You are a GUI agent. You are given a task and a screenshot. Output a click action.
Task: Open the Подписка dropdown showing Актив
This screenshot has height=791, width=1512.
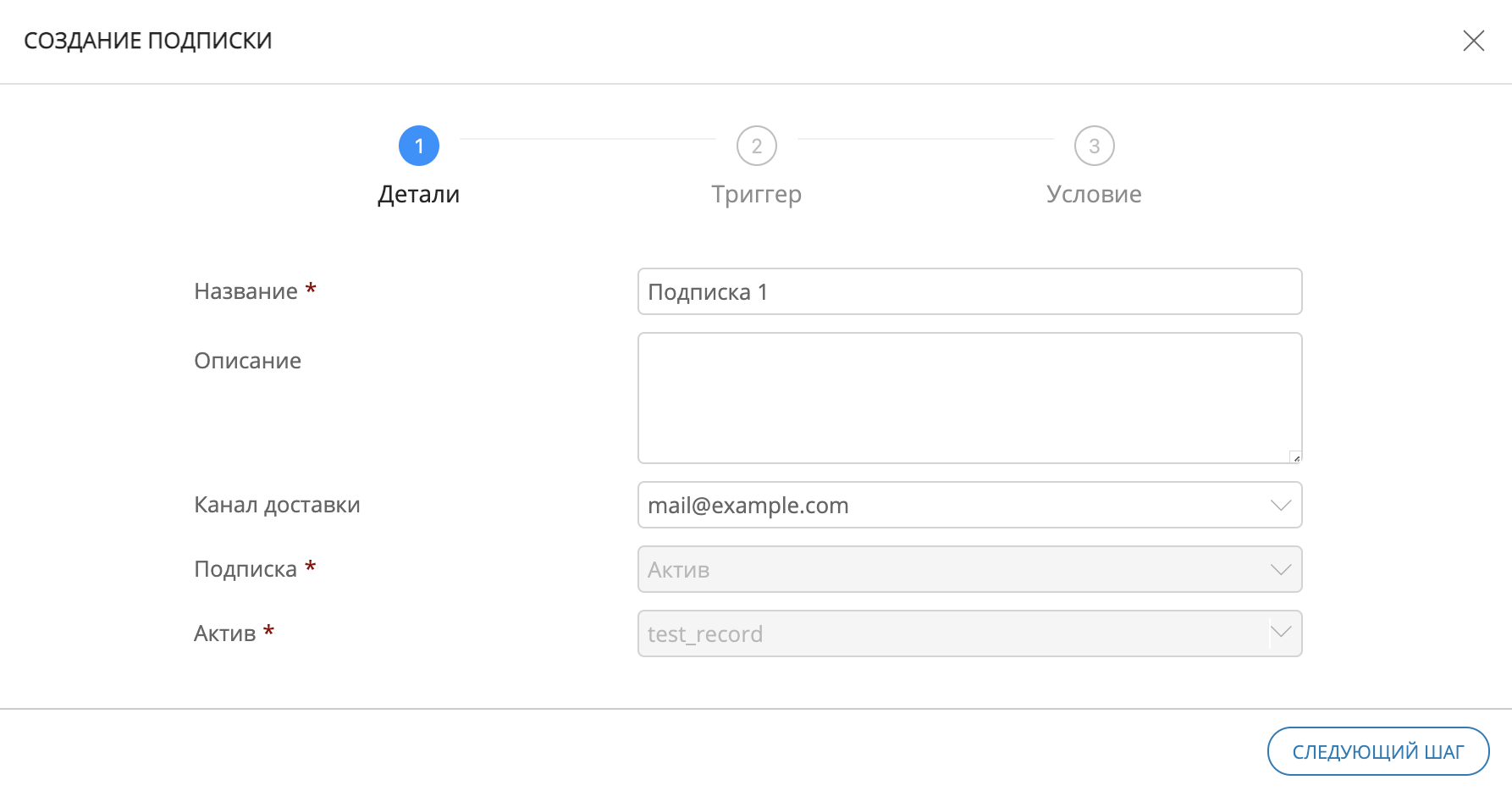969,569
